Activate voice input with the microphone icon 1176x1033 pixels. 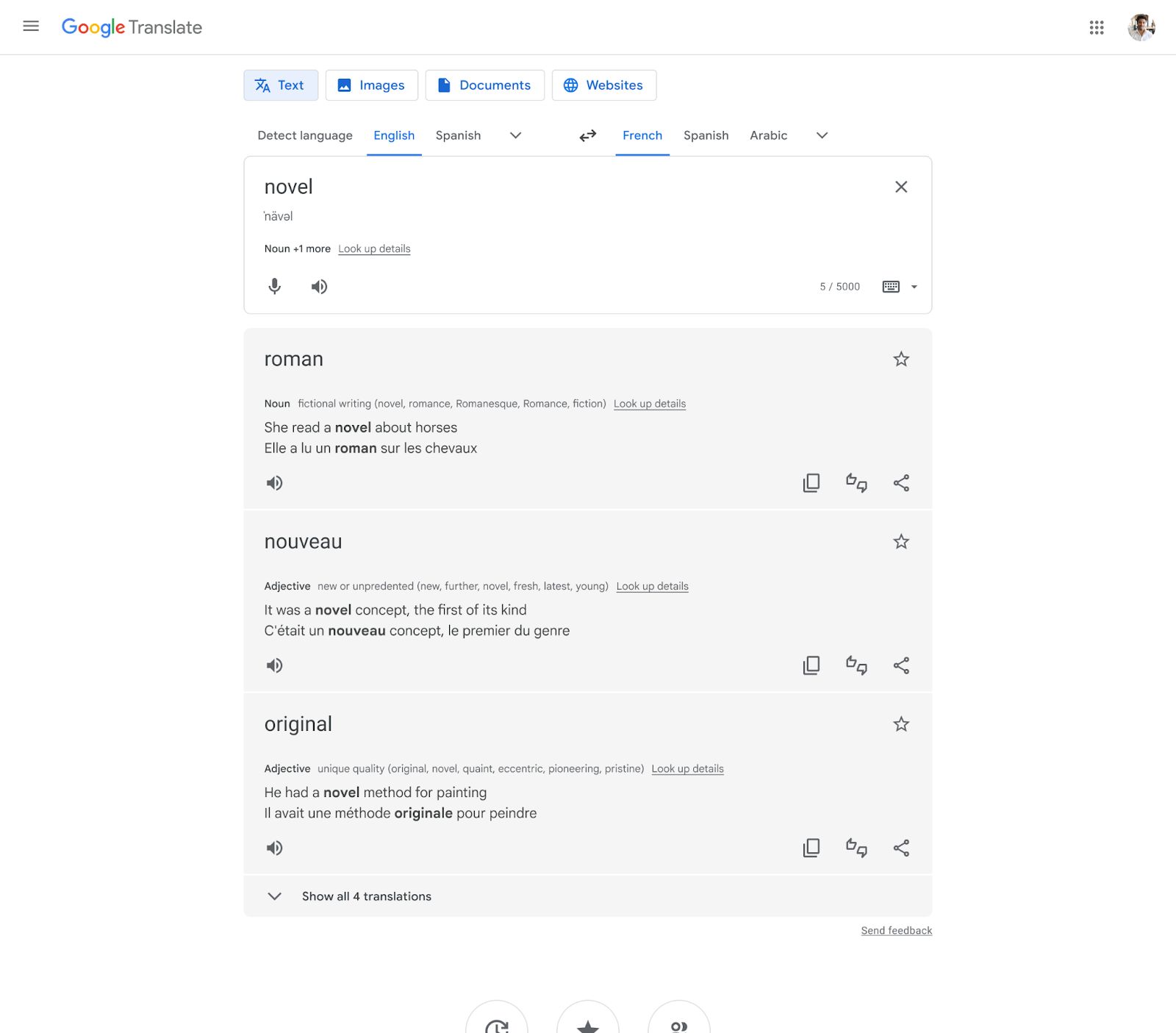point(274,287)
